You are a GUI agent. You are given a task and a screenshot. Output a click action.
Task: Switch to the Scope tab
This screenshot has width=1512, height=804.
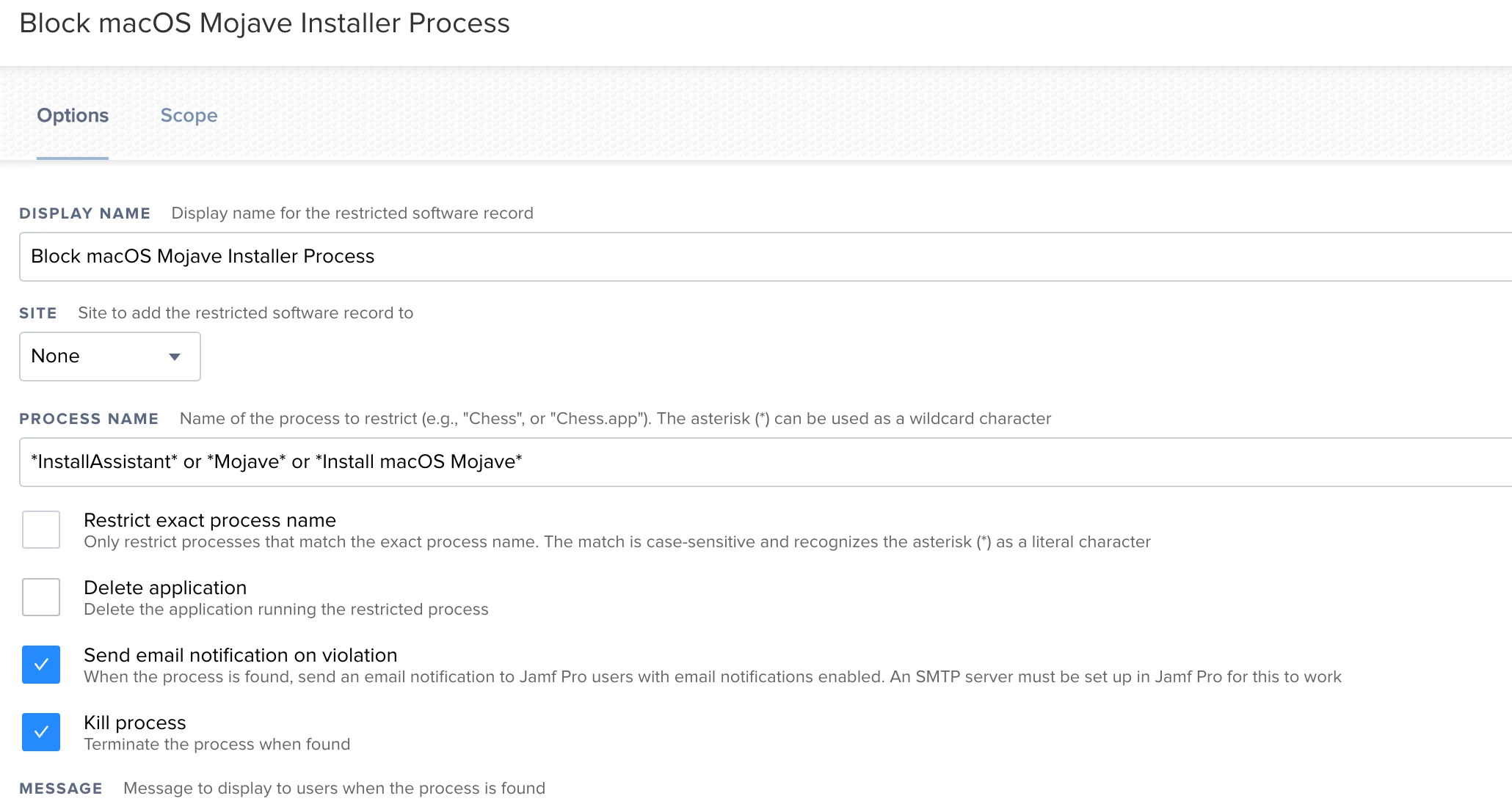(x=189, y=116)
